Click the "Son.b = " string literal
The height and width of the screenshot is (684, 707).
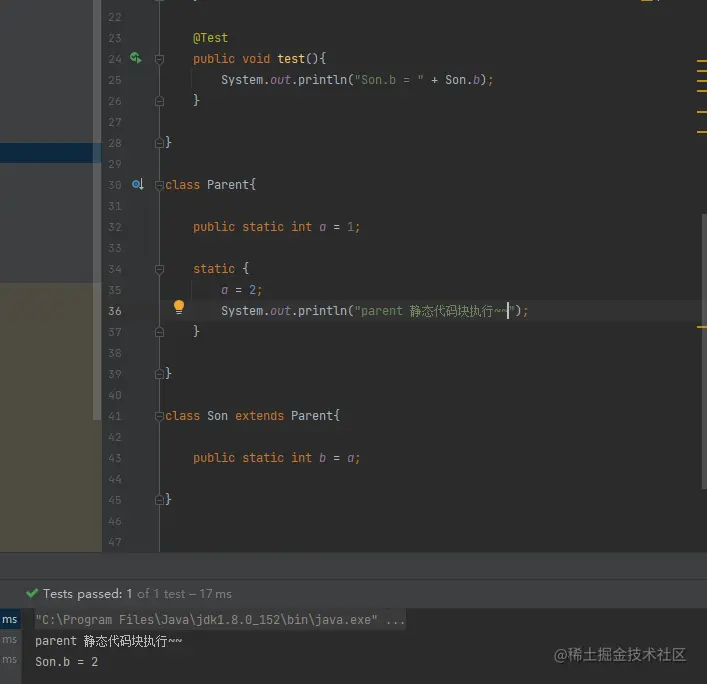point(389,80)
